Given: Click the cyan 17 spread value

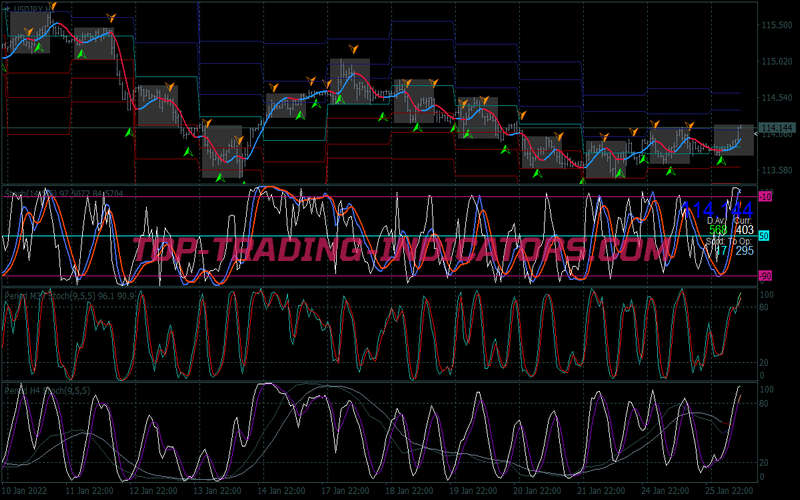Looking at the screenshot, I should tap(721, 251).
